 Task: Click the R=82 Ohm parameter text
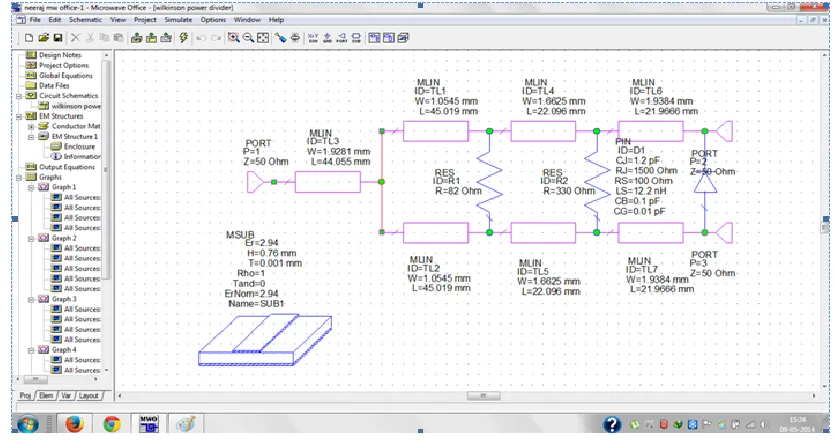(x=458, y=191)
